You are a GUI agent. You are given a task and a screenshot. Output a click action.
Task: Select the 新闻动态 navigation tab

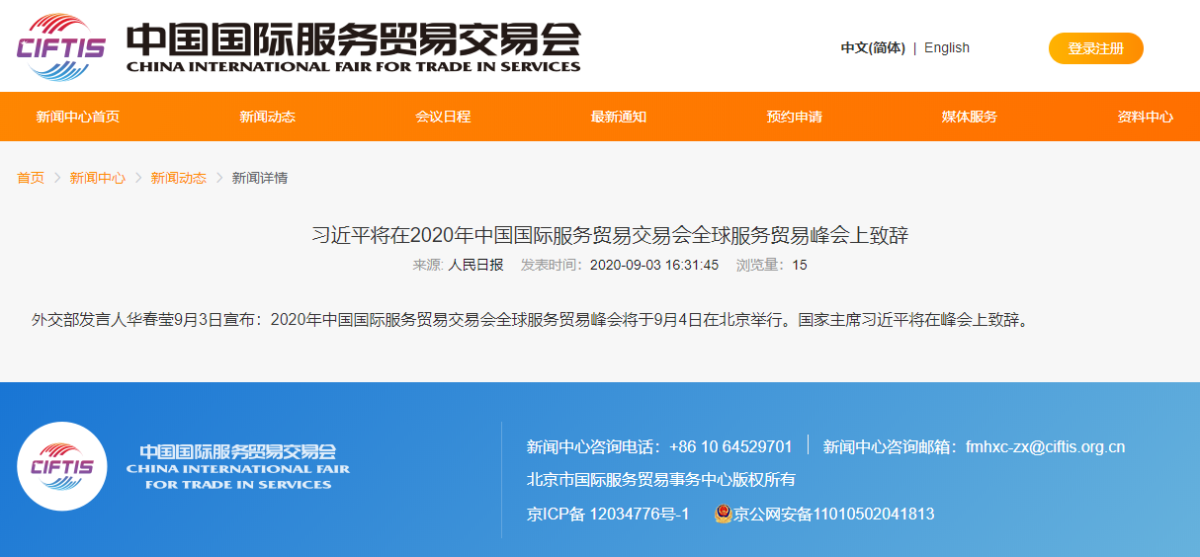267,117
